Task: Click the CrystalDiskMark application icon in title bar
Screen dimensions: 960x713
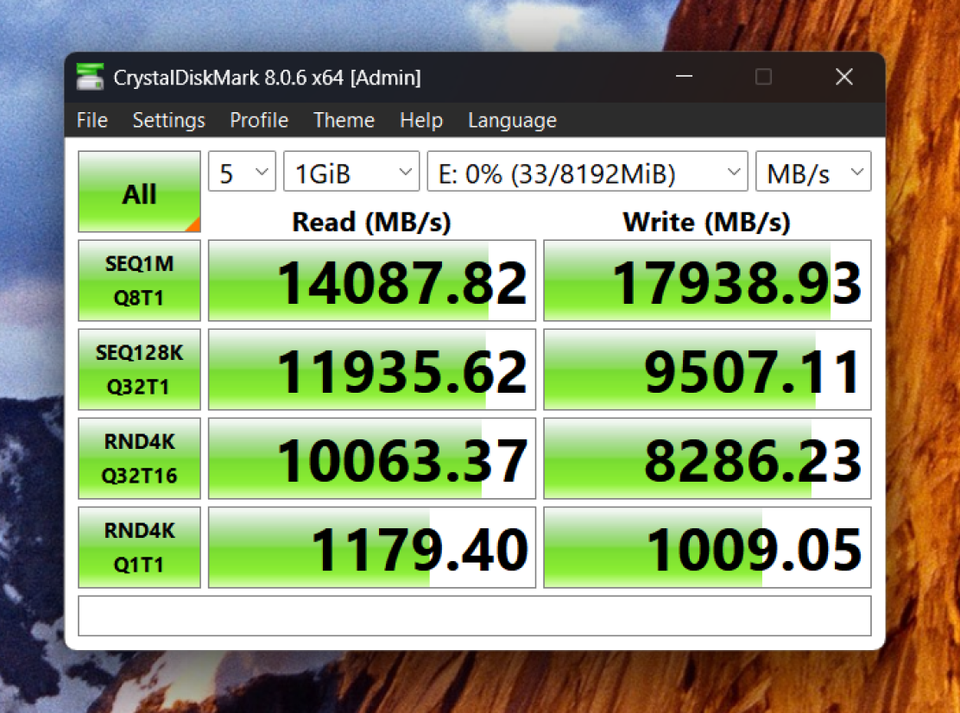Action: pos(90,77)
